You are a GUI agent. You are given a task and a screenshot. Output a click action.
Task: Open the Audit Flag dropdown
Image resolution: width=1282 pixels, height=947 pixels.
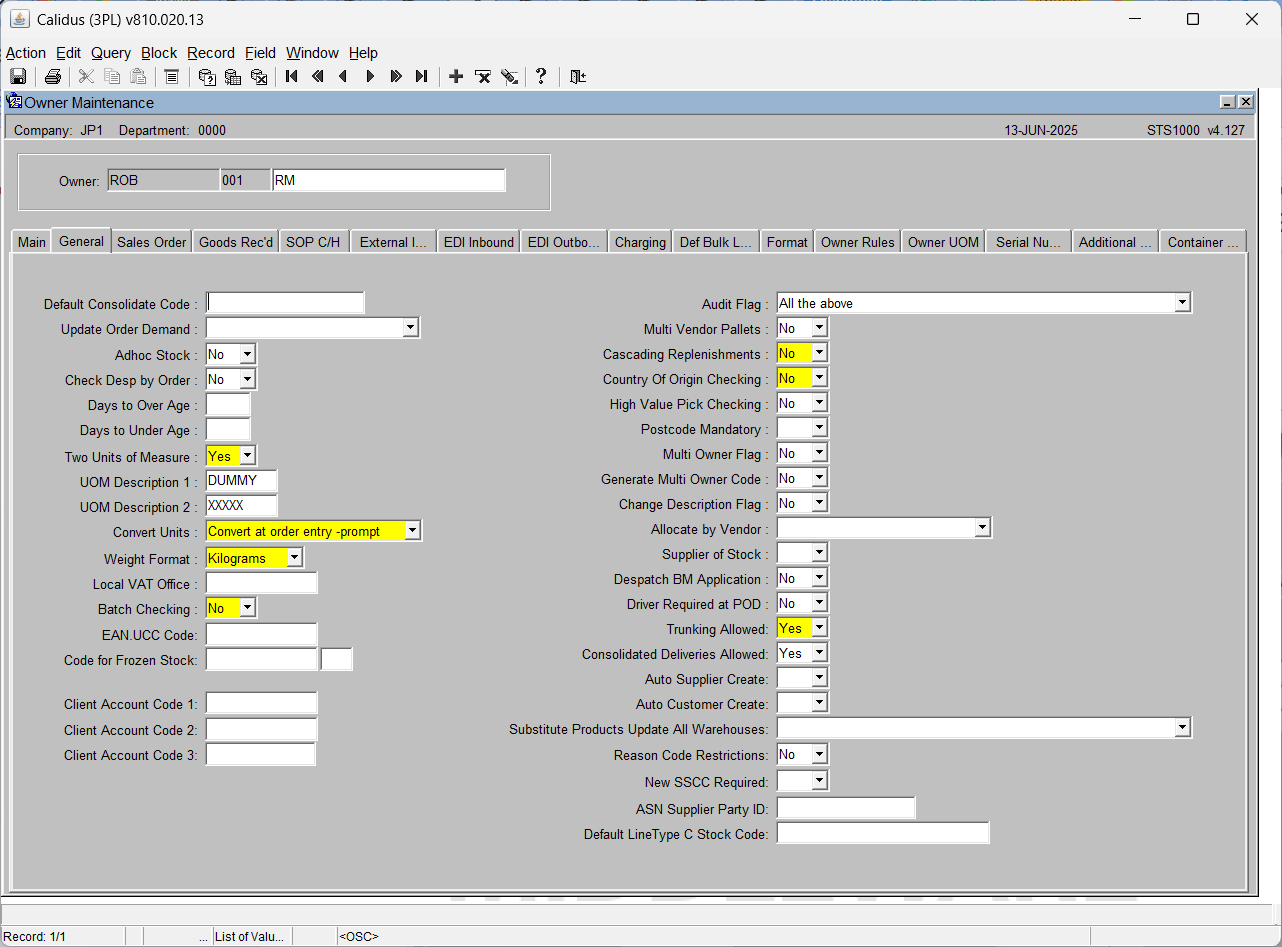point(1183,303)
